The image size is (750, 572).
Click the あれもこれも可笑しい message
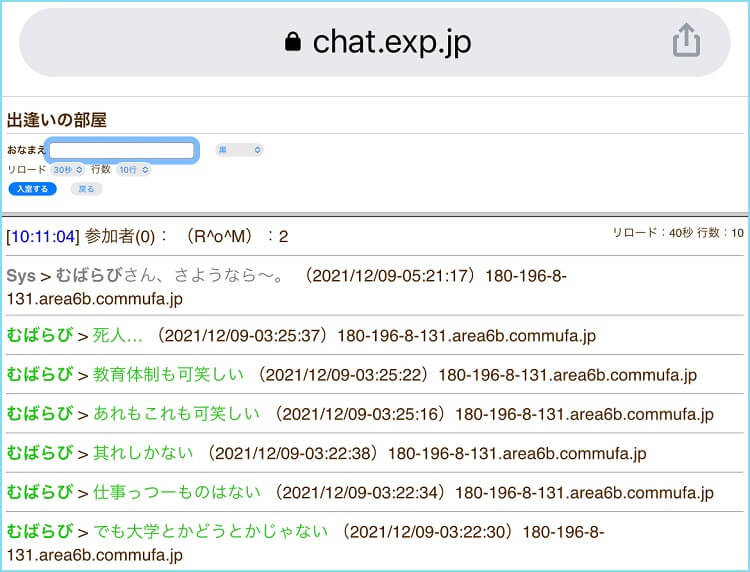(x=176, y=414)
